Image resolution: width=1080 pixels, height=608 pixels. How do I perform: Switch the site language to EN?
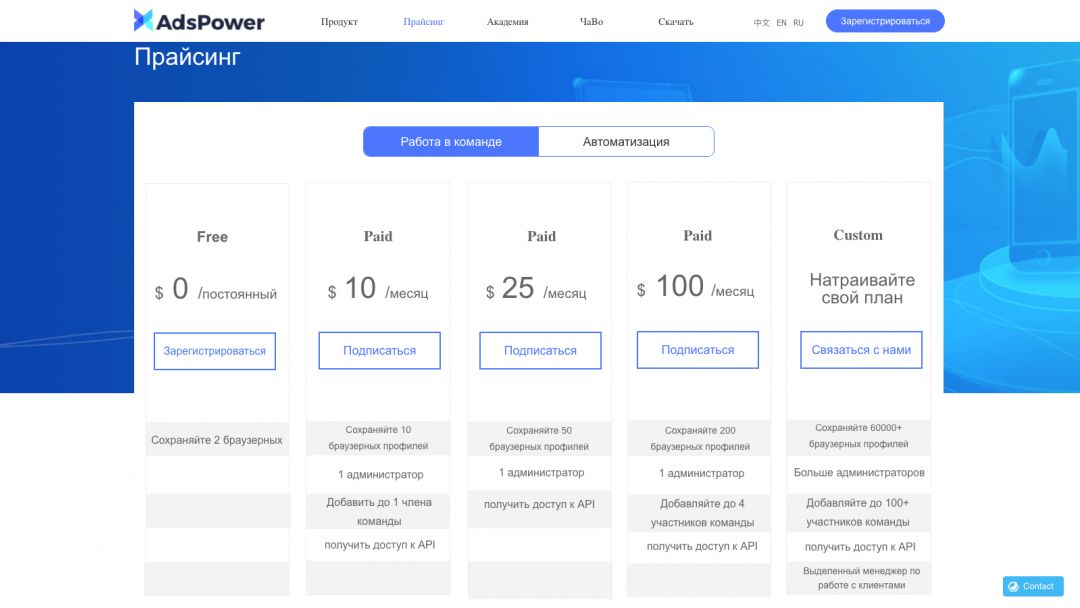pyautogui.click(x=780, y=21)
